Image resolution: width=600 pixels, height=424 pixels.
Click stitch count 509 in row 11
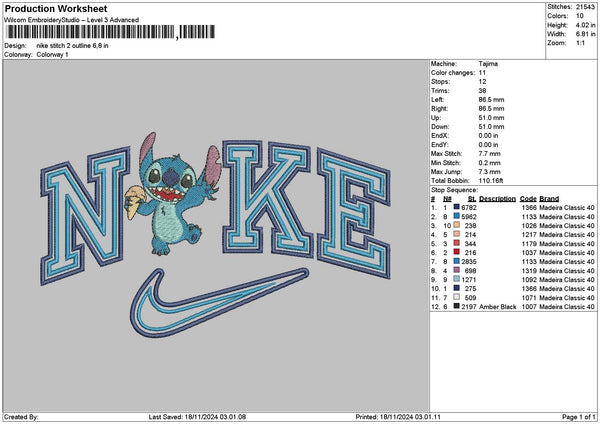[470, 298]
